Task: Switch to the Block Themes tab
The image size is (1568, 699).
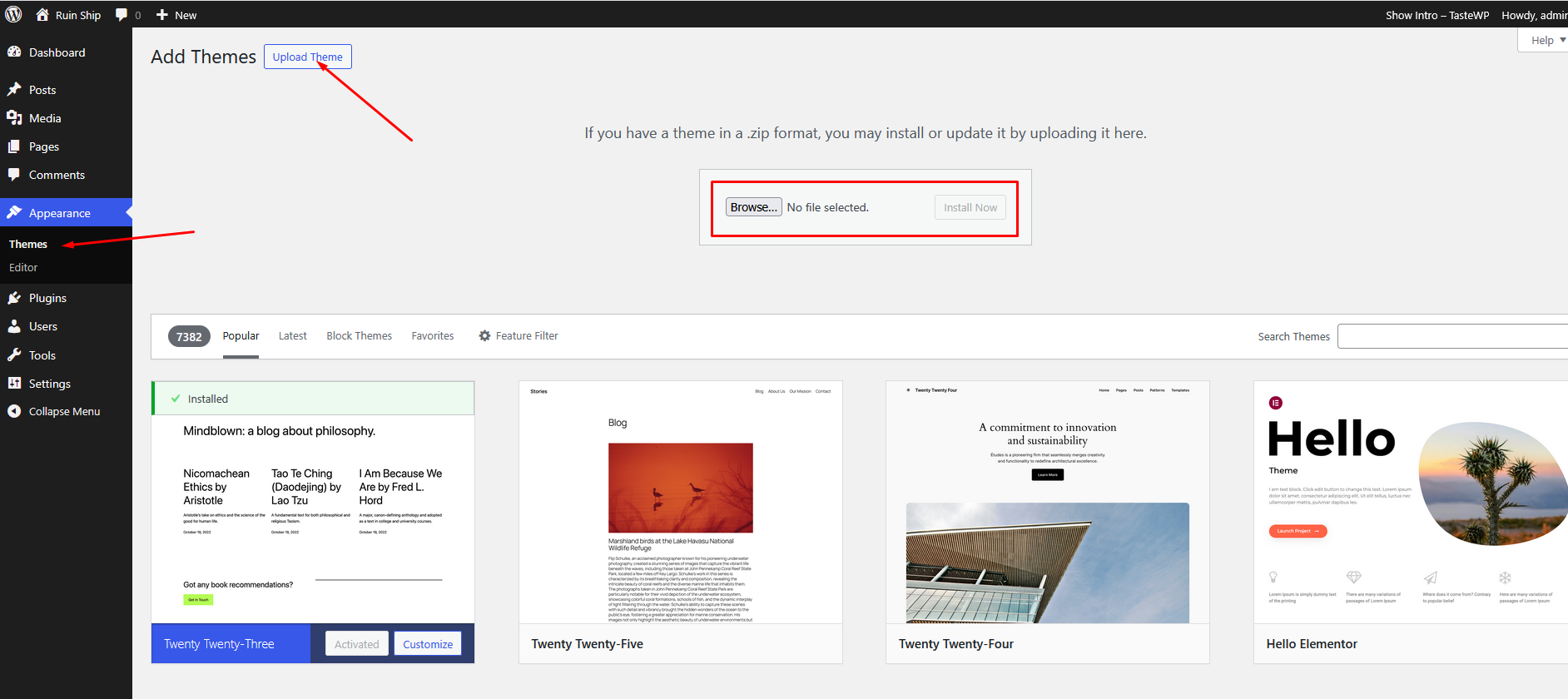Action: click(x=359, y=335)
